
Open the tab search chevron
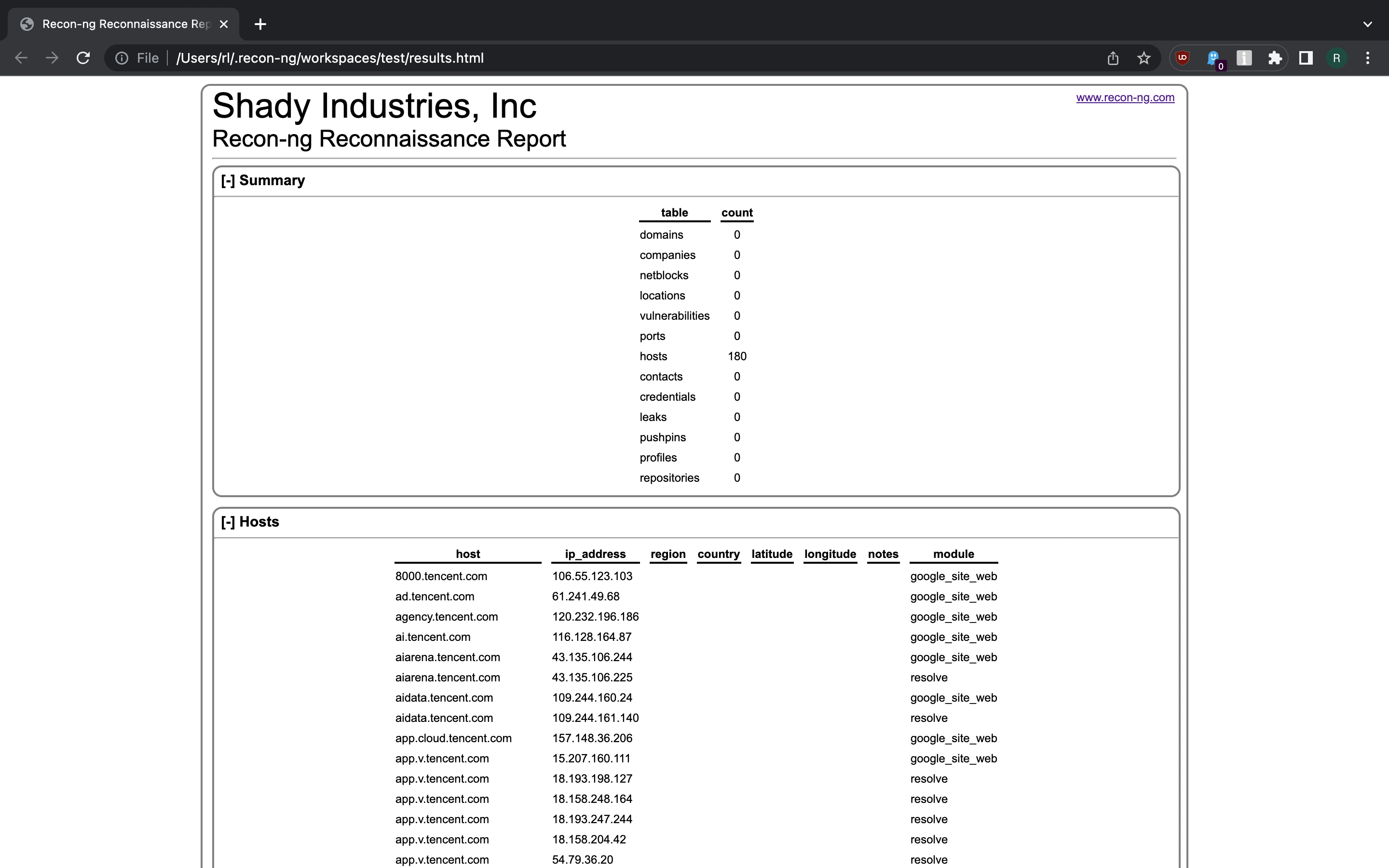[1368, 24]
